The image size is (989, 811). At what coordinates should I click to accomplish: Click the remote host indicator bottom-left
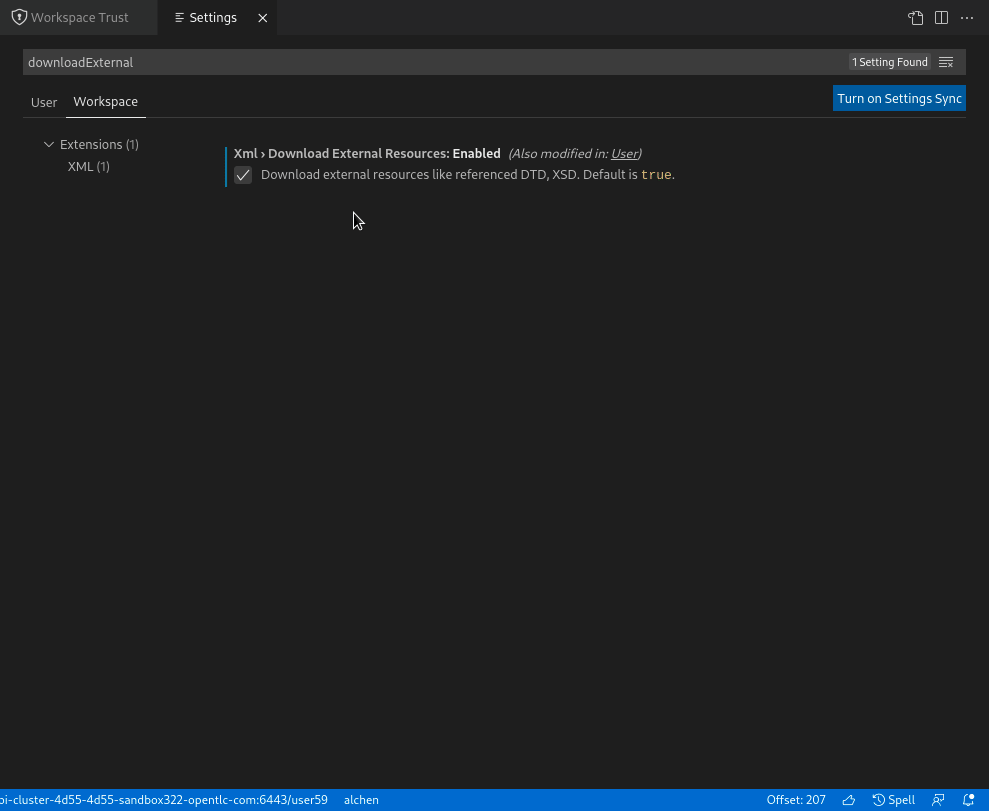165,800
